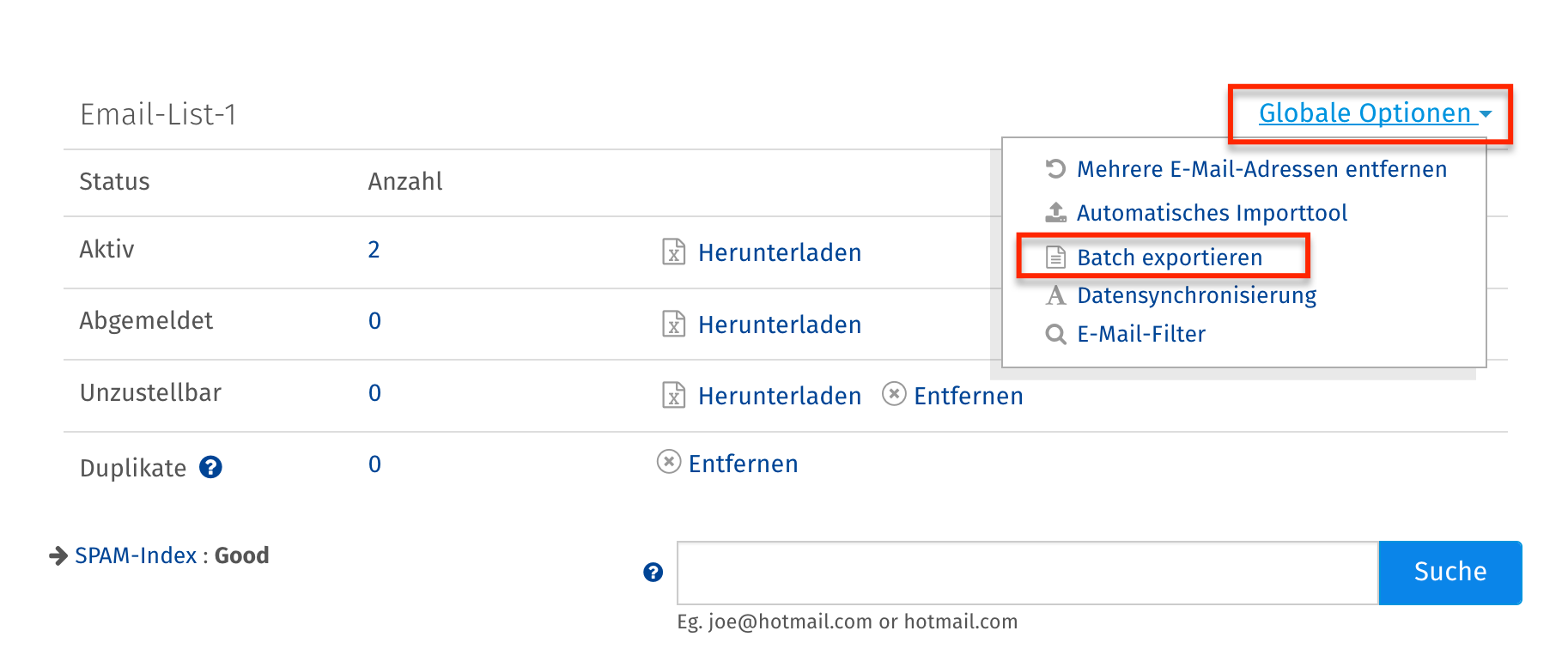
Task: Select Batch exportieren from the menu
Action: [1169, 258]
